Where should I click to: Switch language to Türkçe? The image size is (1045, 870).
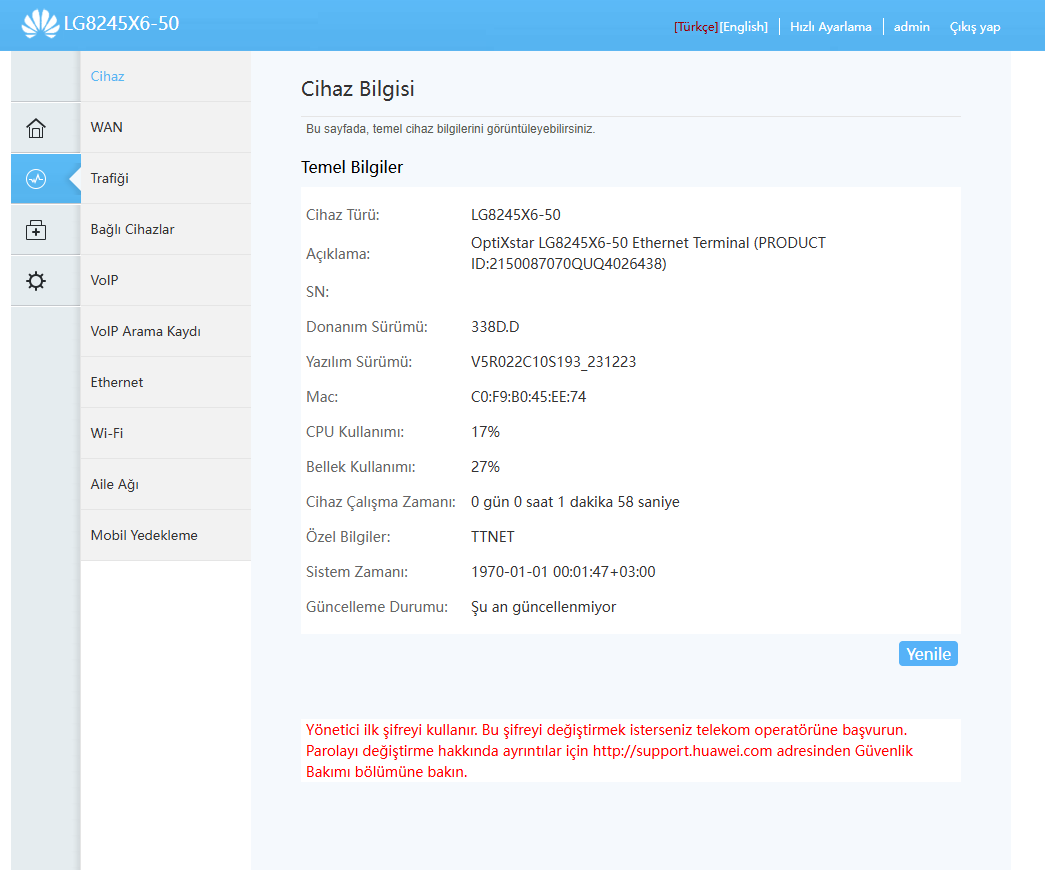tap(696, 27)
